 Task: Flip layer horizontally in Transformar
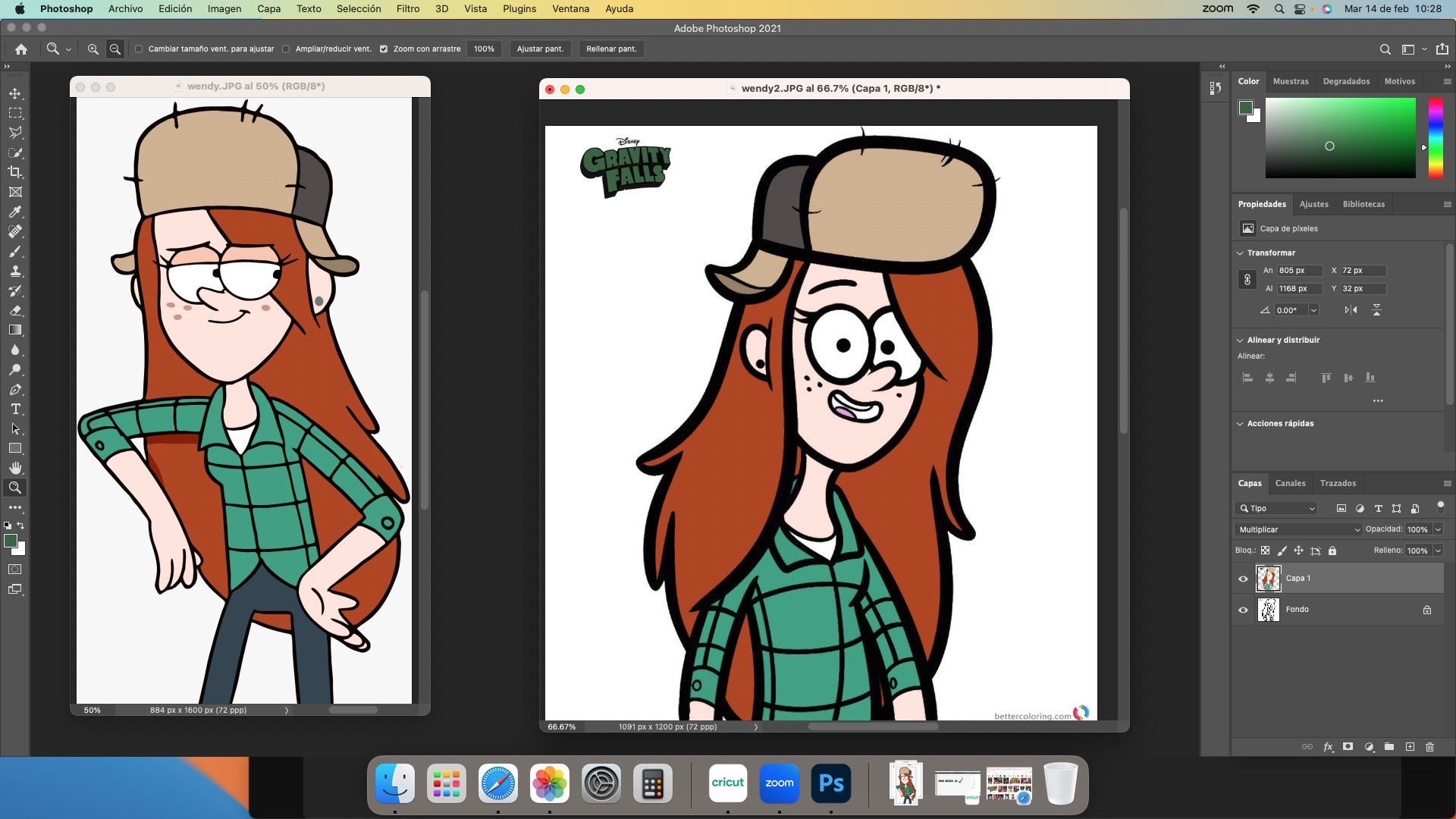coord(1351,309)
